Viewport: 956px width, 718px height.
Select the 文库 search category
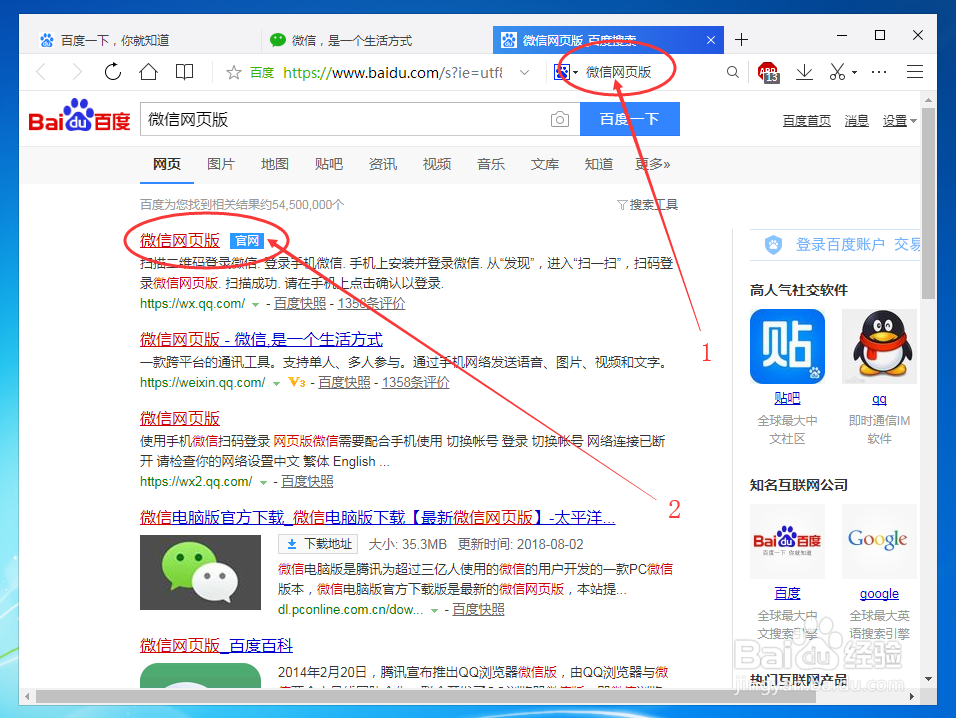[544, 164]
